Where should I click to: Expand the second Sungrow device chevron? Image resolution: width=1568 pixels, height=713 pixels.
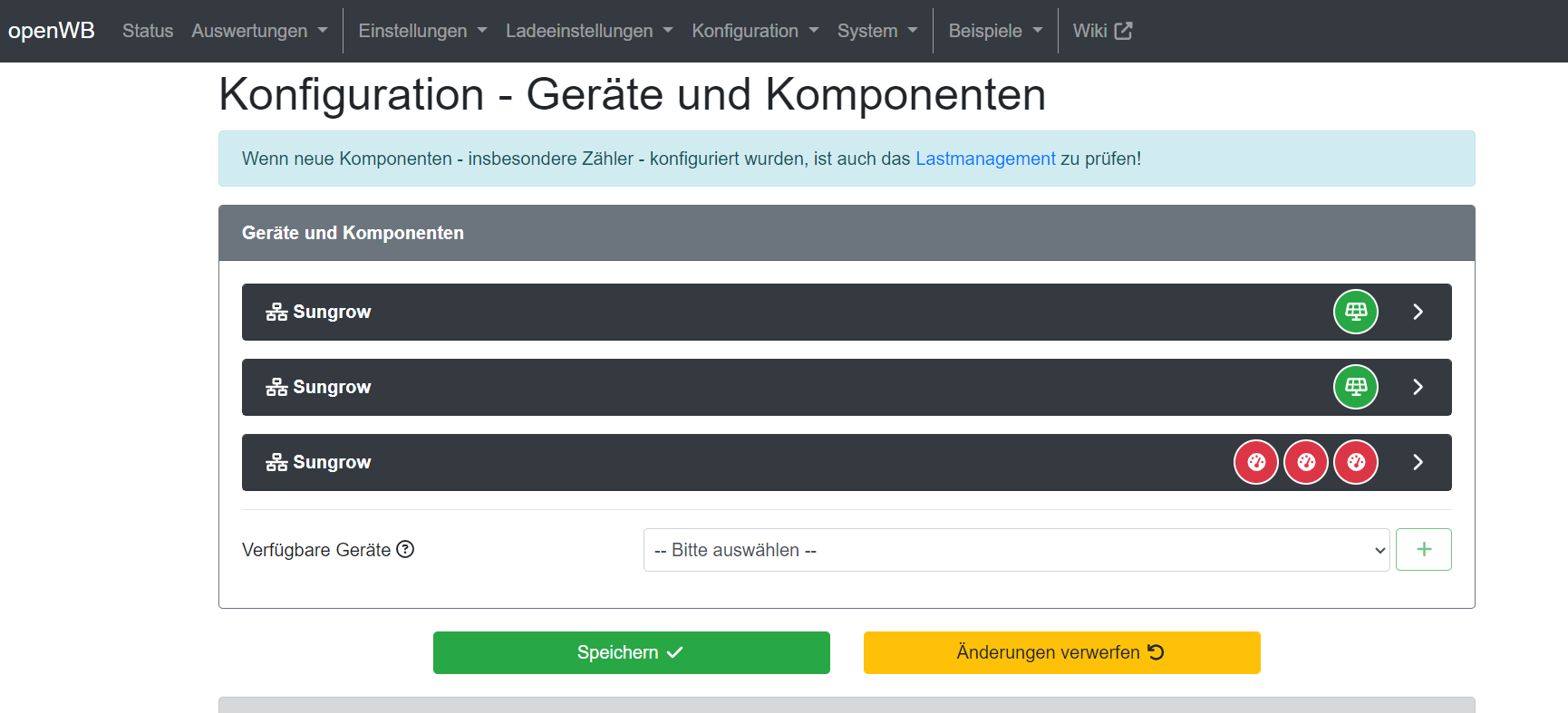coord(1418,387)
